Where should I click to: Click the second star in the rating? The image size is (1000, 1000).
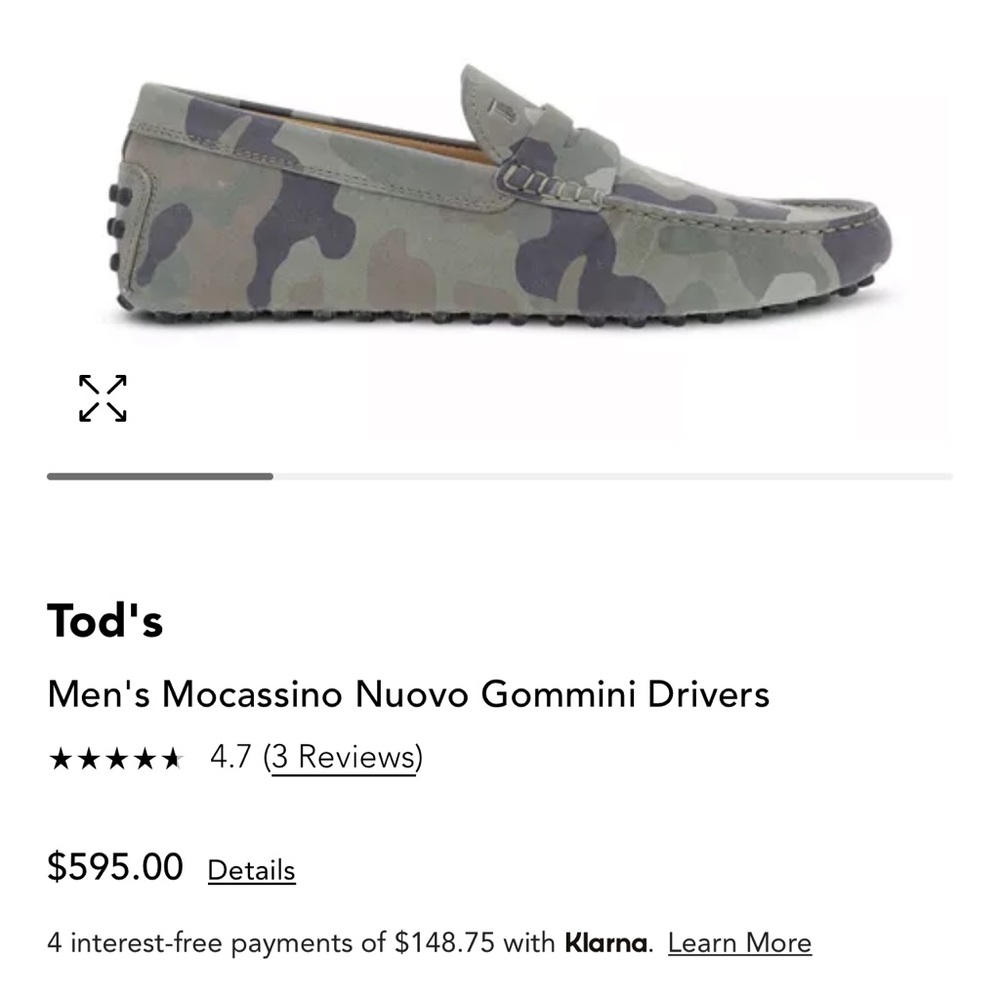pyautogui.click(x=90, y=759)
